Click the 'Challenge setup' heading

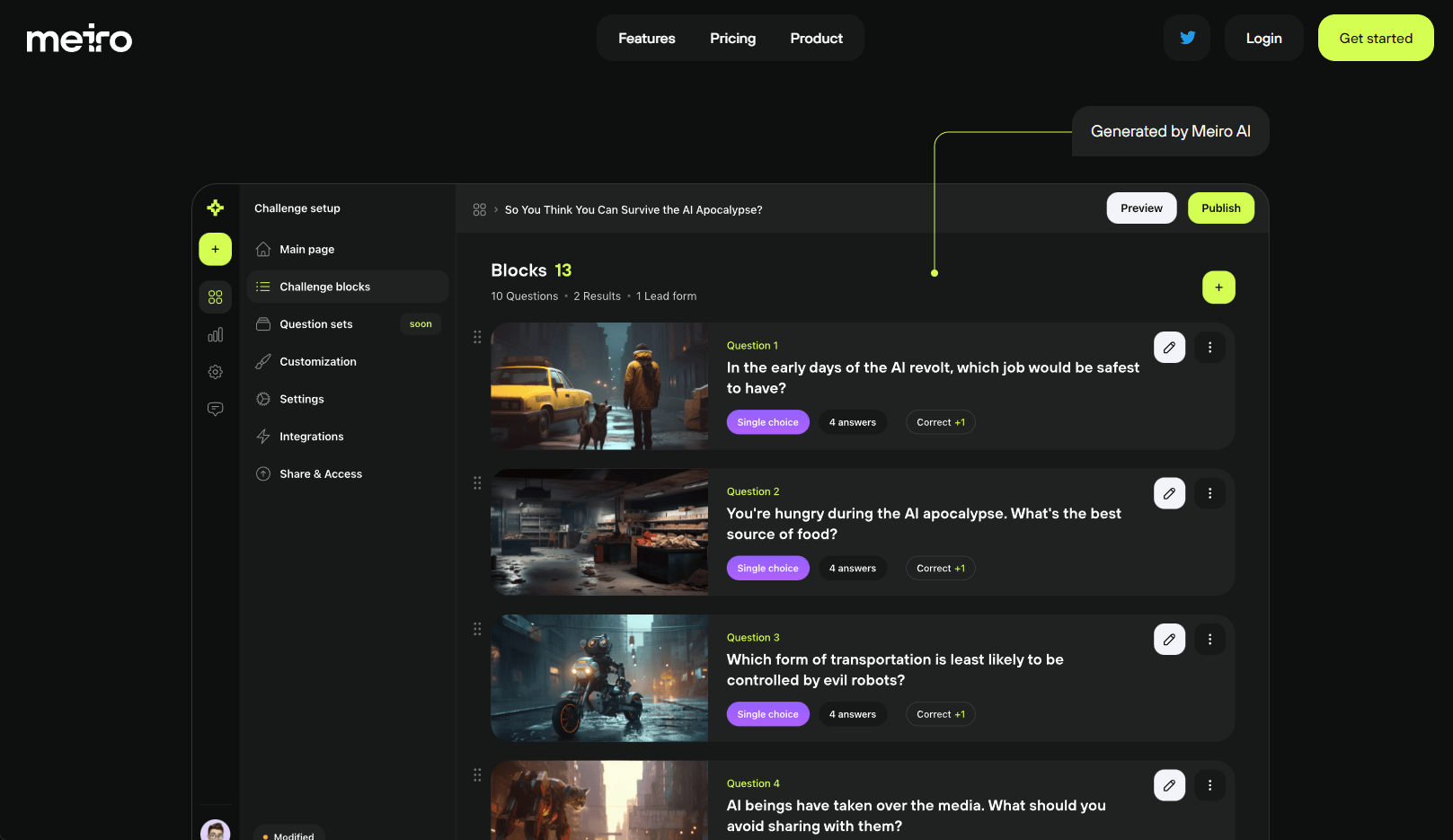(x=297, y=208)
